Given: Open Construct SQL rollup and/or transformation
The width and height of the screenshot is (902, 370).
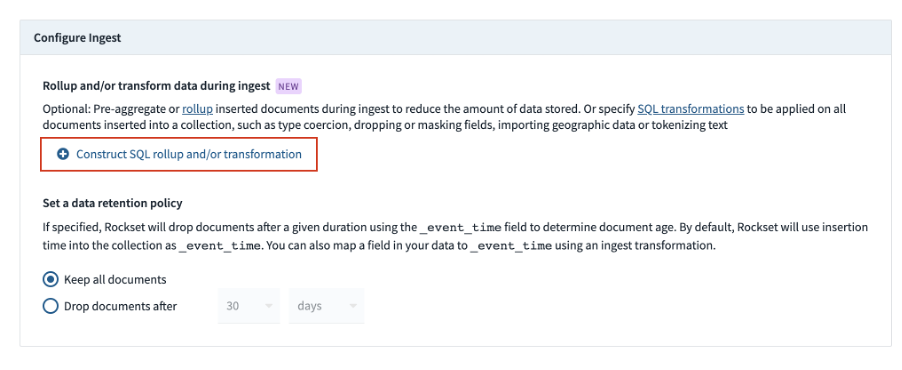Looking at the screenshot, I should tap(179, 154).
